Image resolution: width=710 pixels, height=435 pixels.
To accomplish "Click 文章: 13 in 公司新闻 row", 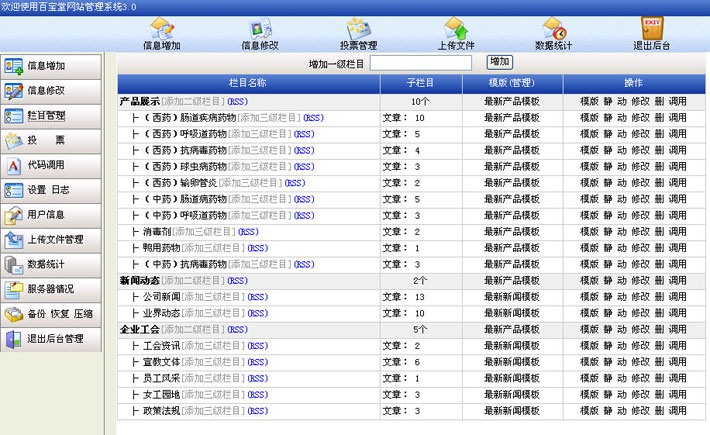I will pos(403,297).
